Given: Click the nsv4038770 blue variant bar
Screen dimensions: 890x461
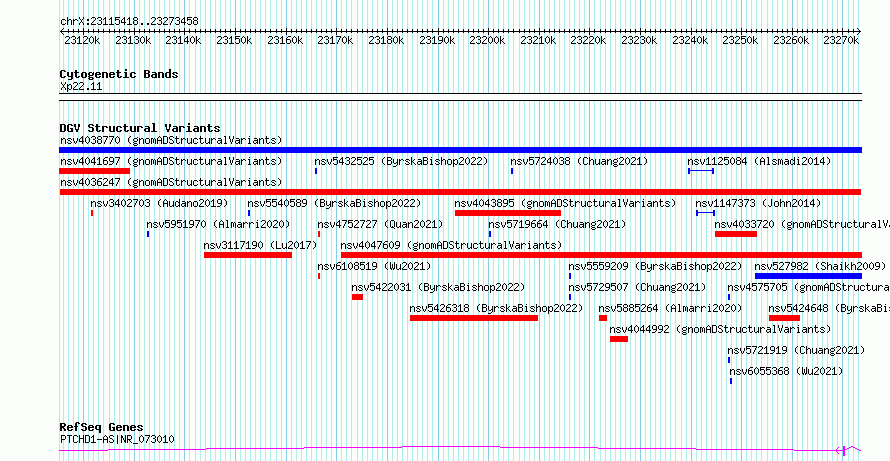Looking at the screenshot, I should pos(460,150).
